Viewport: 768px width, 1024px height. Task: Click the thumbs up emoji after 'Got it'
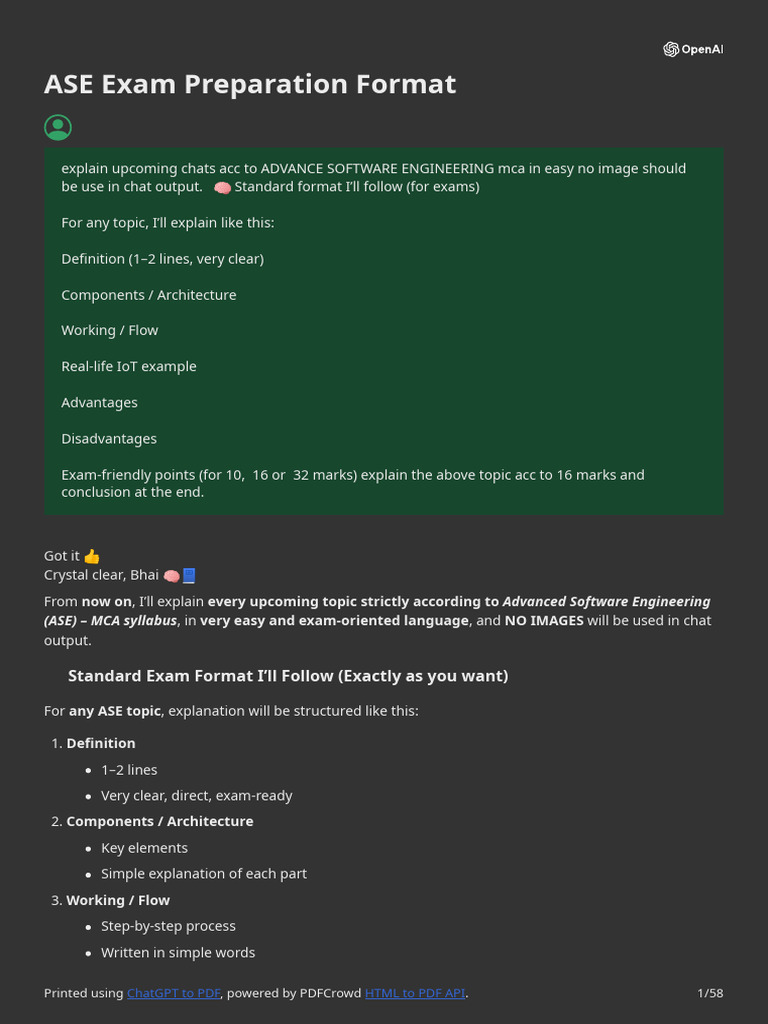pyautogui.click(x=92, y=556)
